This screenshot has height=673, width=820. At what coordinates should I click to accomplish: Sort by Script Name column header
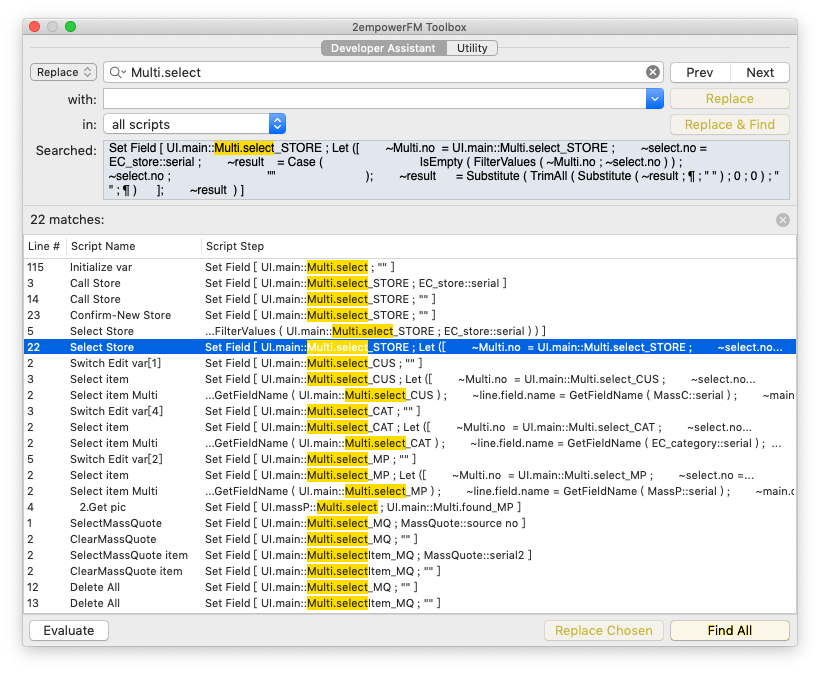(x=134, y=246)
